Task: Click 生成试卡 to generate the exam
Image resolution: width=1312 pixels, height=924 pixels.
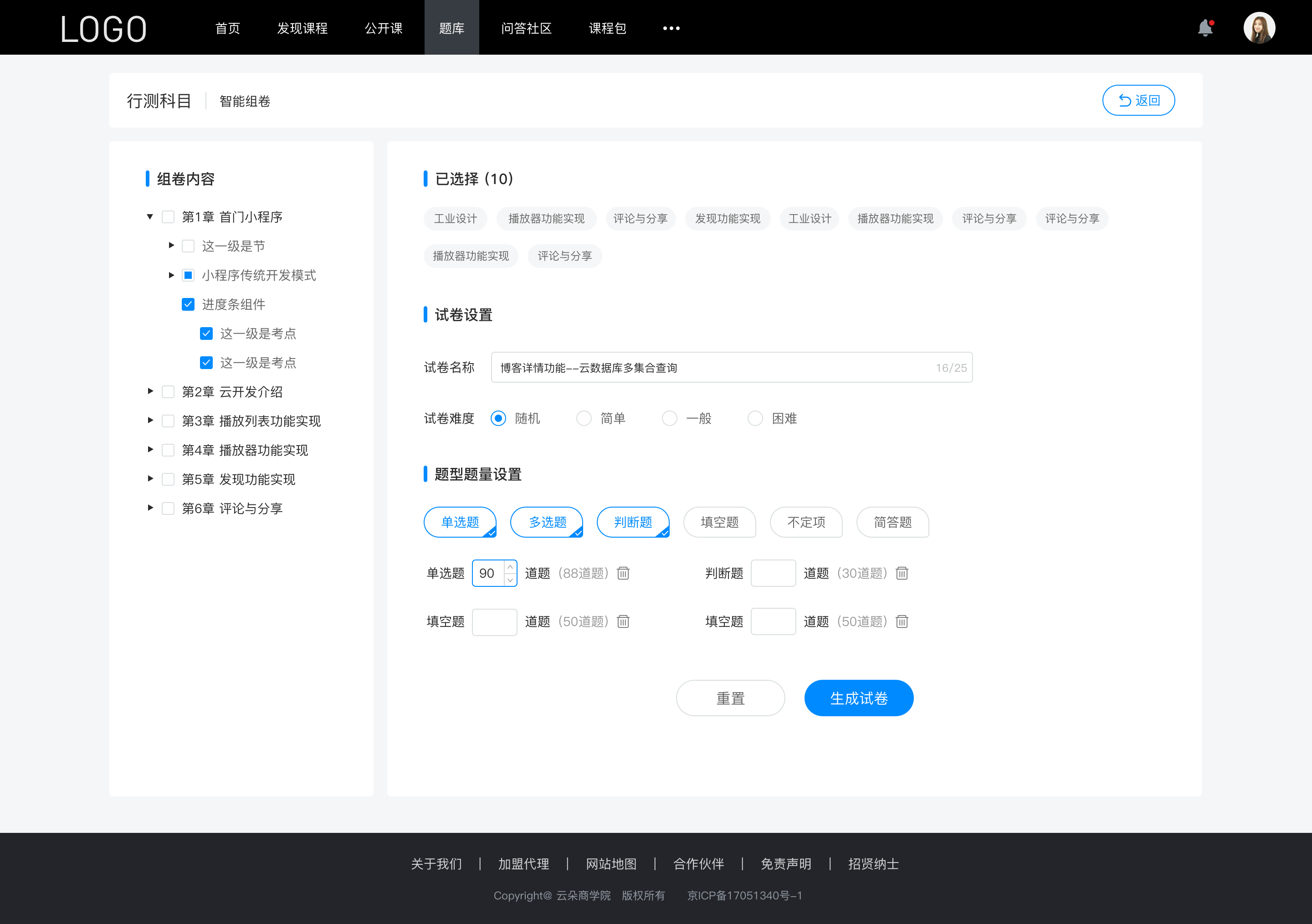Action: (858, 697)
